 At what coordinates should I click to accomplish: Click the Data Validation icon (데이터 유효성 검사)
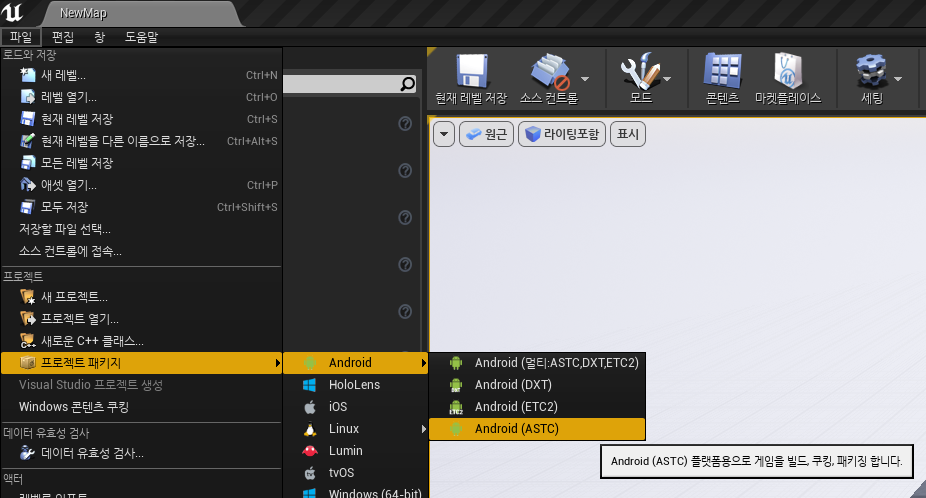coord(28,453)
